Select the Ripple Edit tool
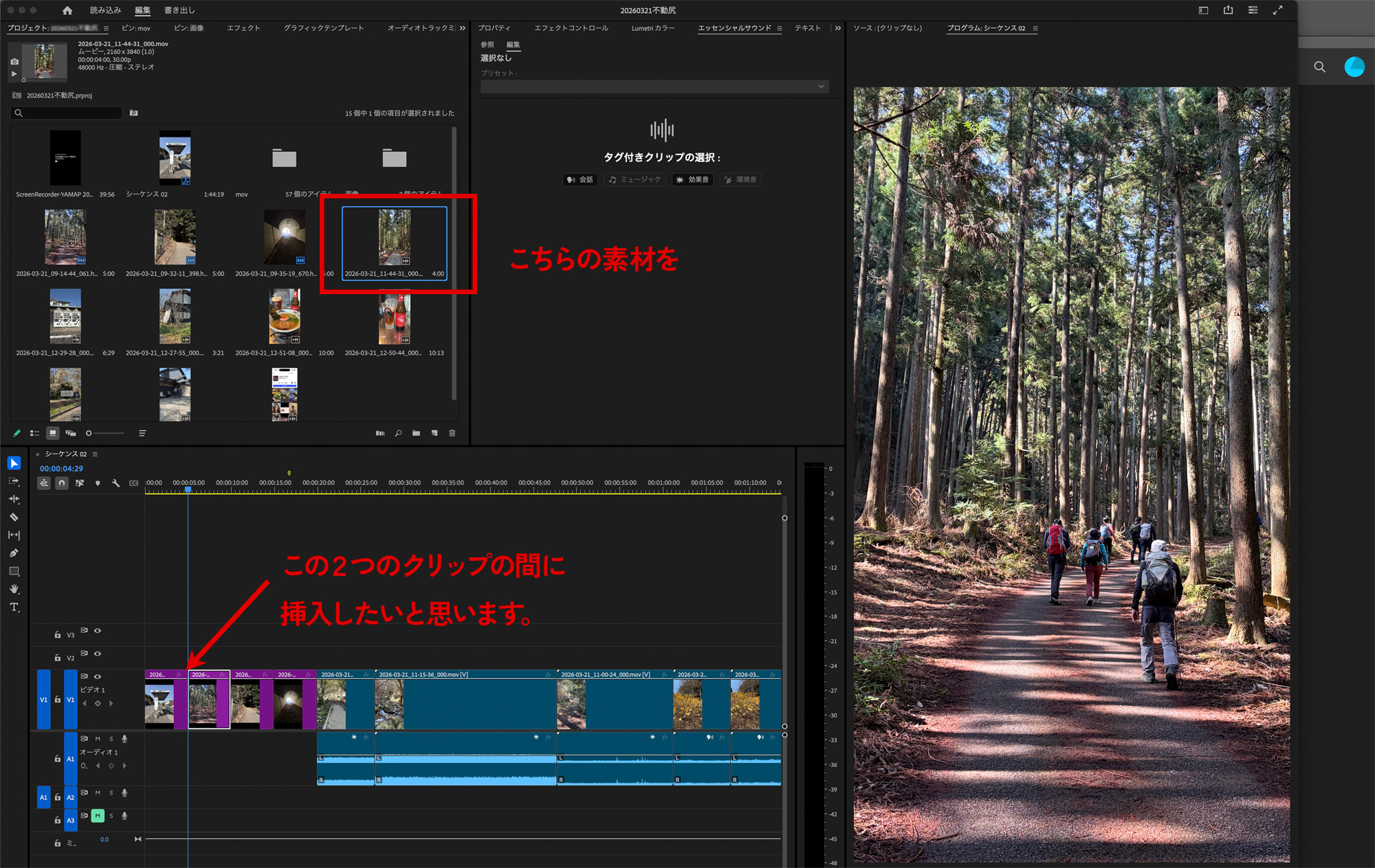 click(x=14, y=499)
